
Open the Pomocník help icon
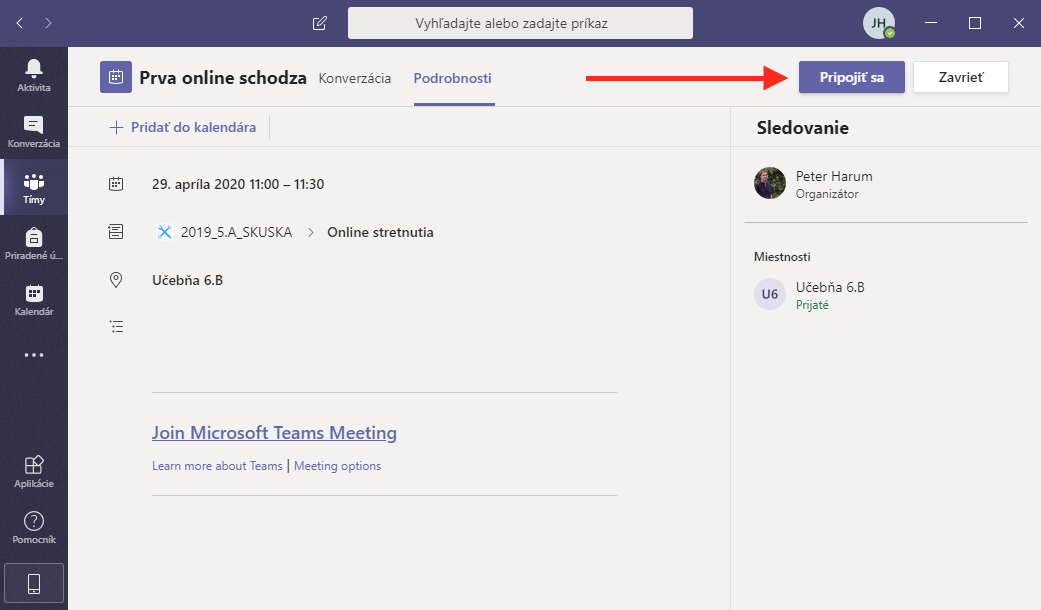tap(34, 527)
